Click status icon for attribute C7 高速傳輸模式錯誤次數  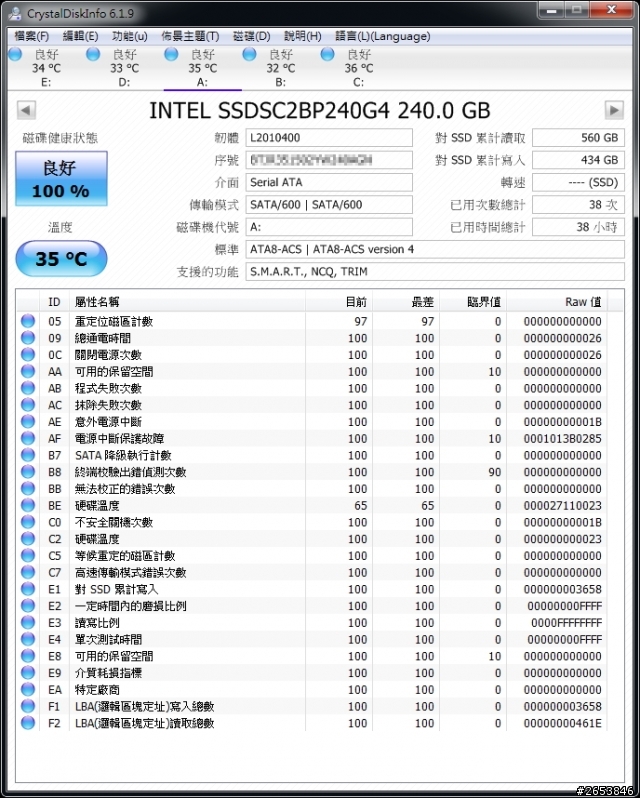point(28,572)
